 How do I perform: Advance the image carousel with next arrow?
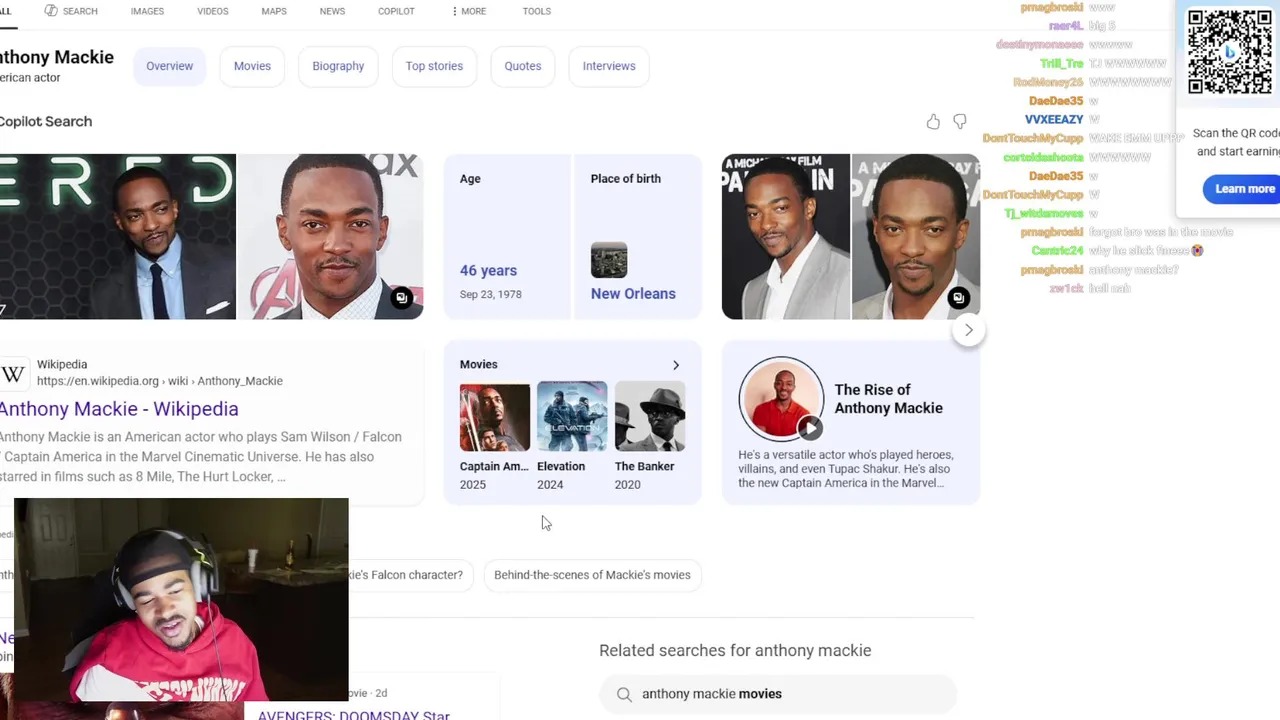(x=968, y=330)
